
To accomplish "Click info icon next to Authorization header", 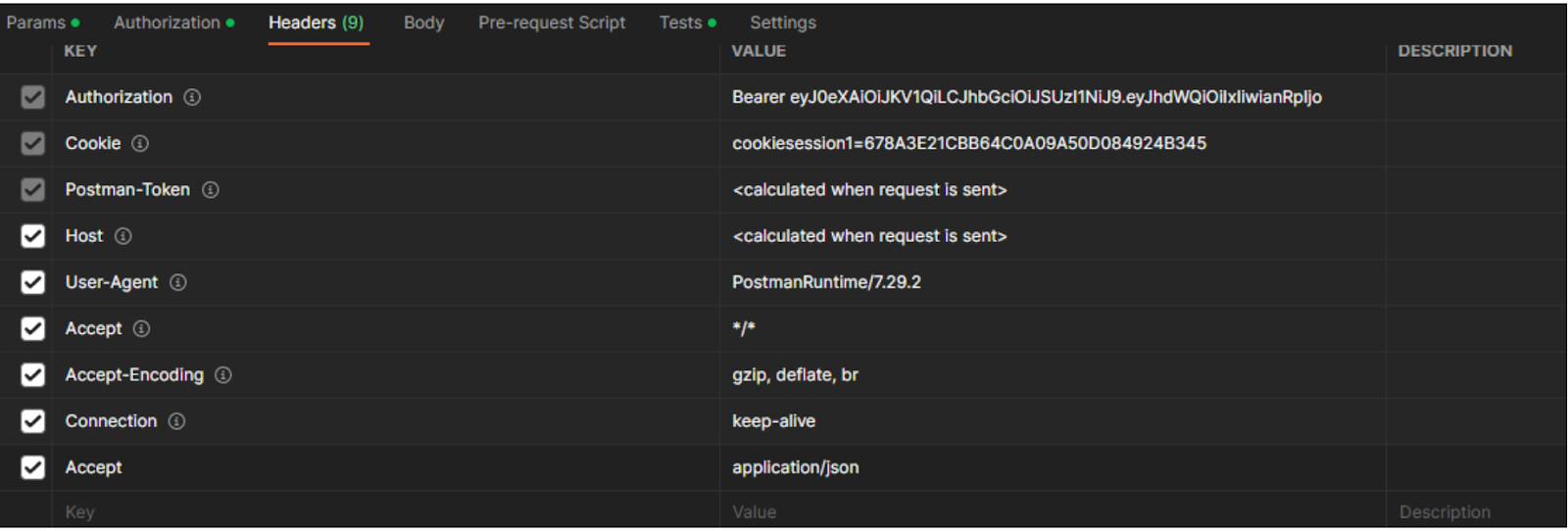I will [192, 97].
